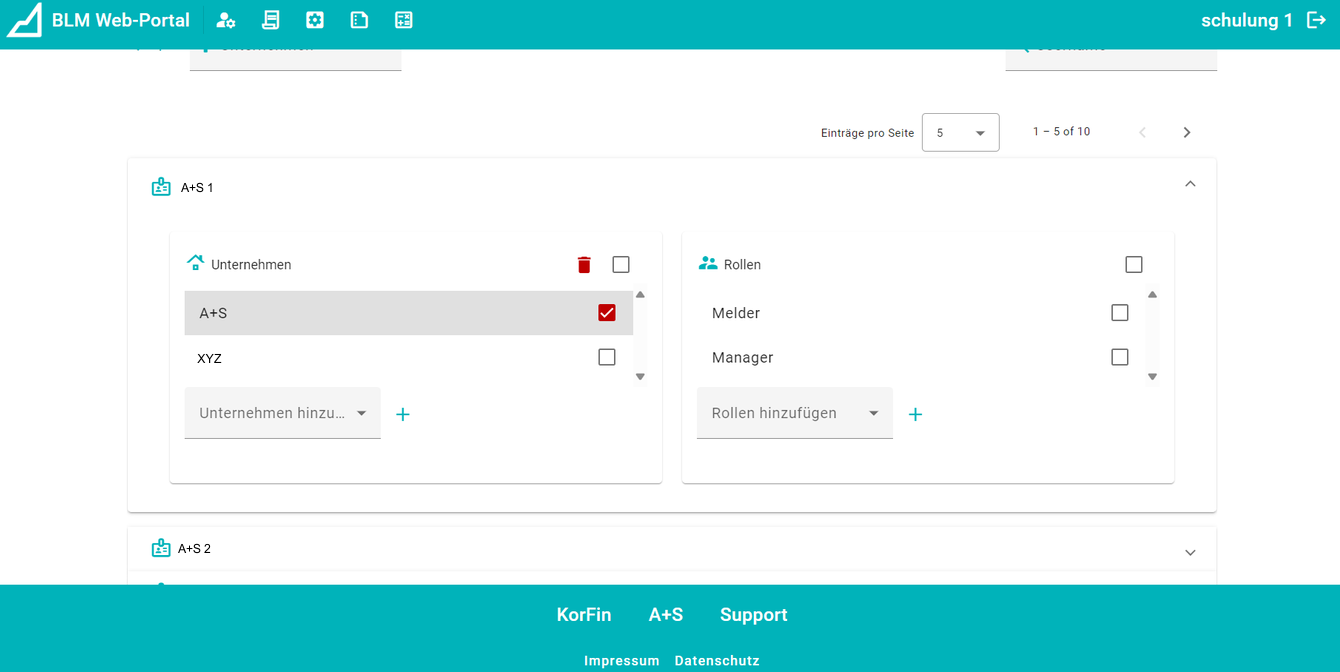1340x672 pixels.
Task: Click the receipt document icon in header
Action: 270,20
